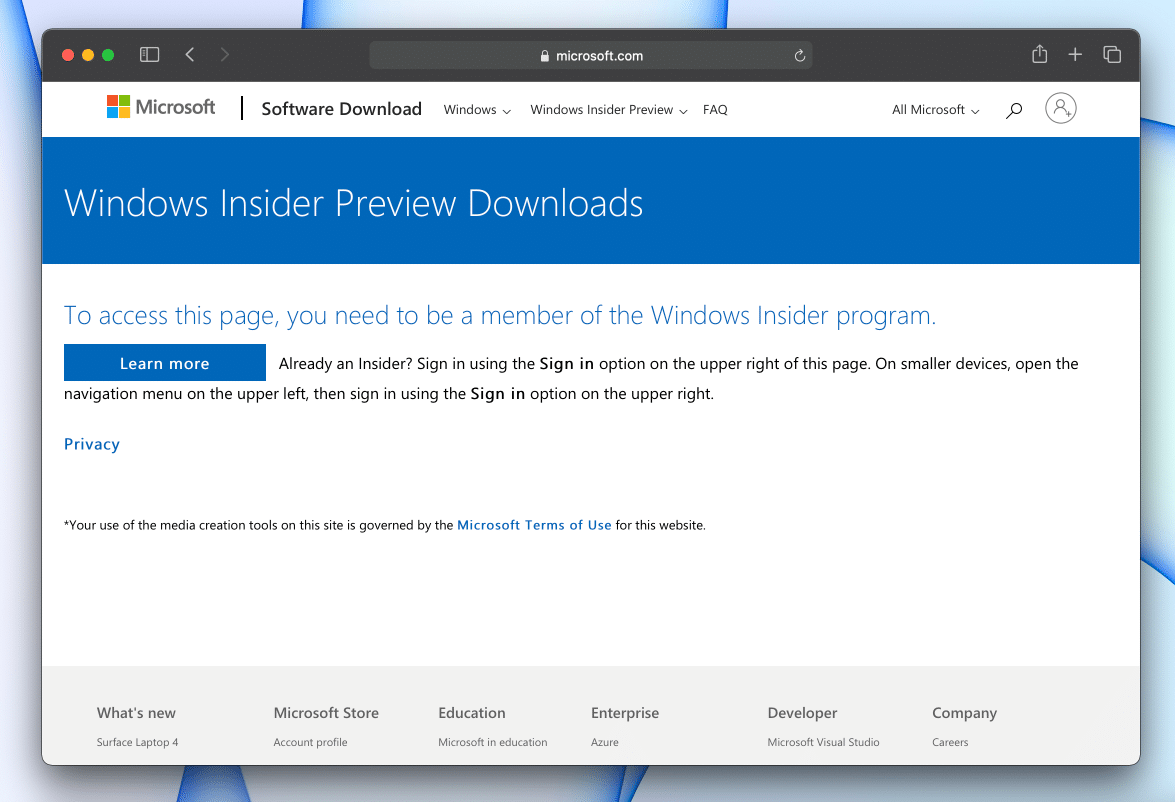Click the Microsoft logo
The image size is (1175, 802).
pyautogui.click(x=161, y=108)
